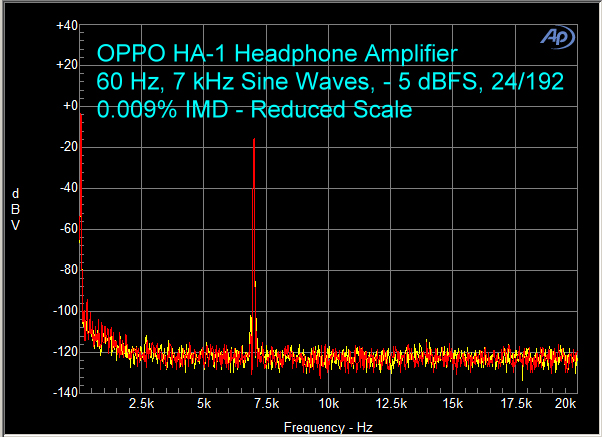Click the top of the 60 Hz peak
This screenshot has height=437, width=603.
(80, 114)
